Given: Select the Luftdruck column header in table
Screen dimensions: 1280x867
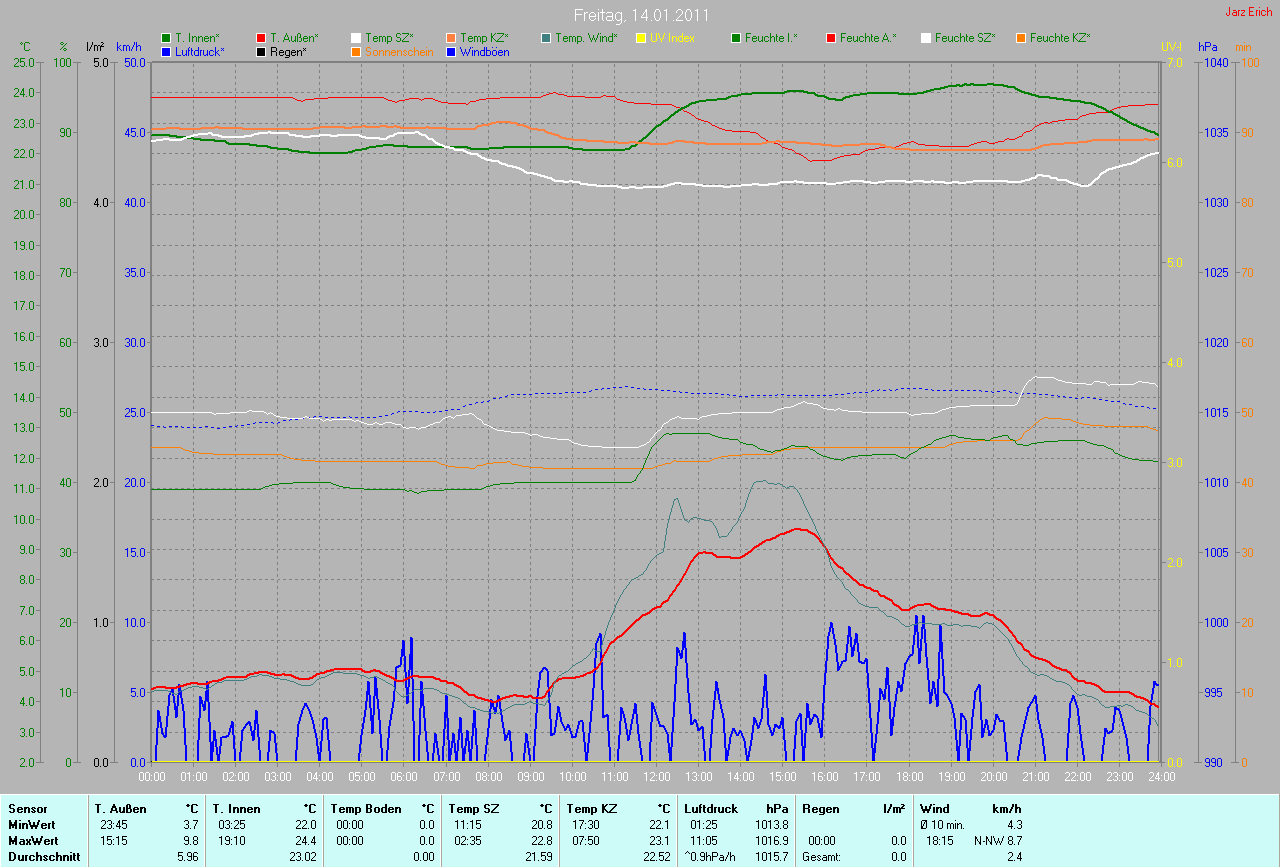Looking at the screenshot, I should (711, 808).
